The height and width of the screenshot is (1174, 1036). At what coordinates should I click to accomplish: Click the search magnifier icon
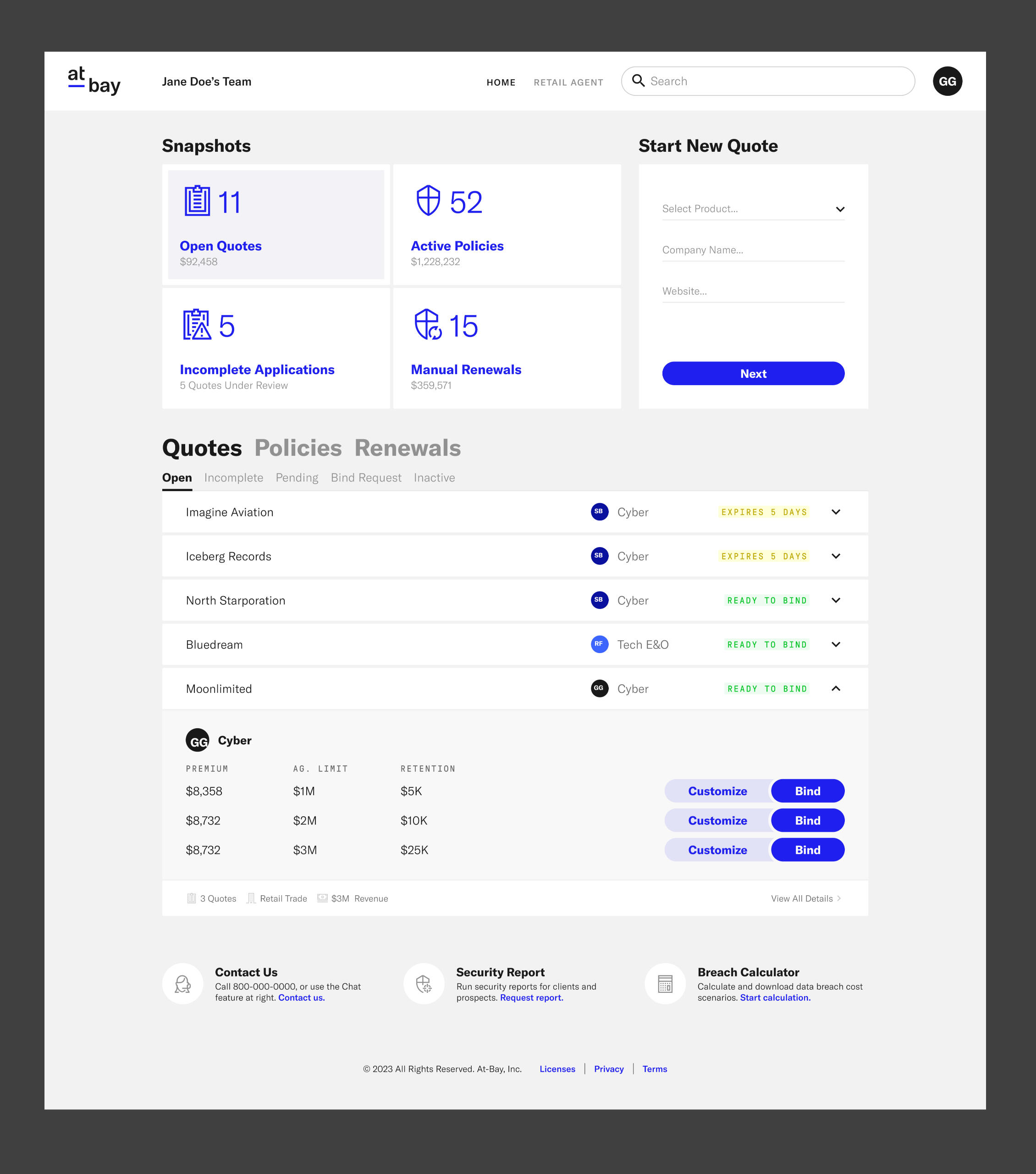pos(638,80)
